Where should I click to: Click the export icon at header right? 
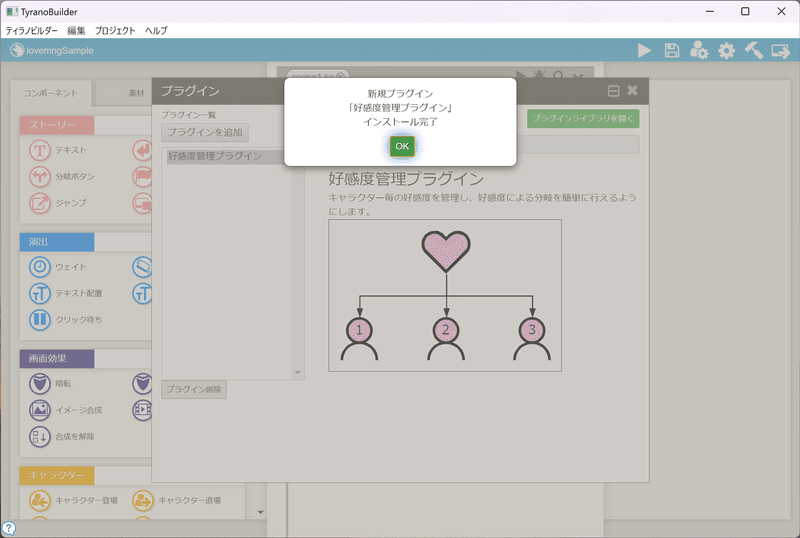pos(781,51)
